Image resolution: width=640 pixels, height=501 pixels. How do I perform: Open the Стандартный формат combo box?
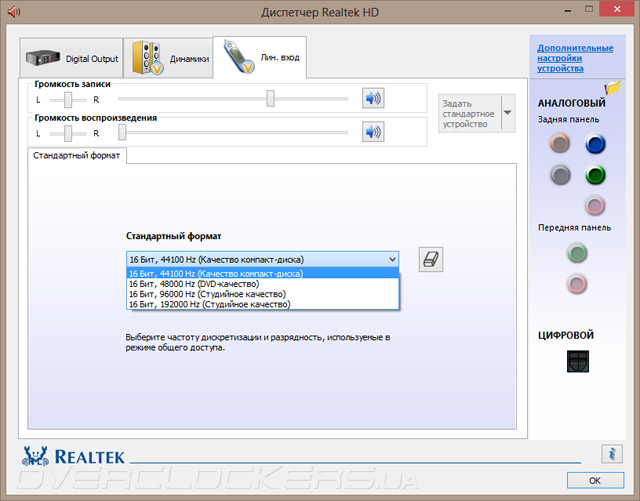(x=262, y=259)
